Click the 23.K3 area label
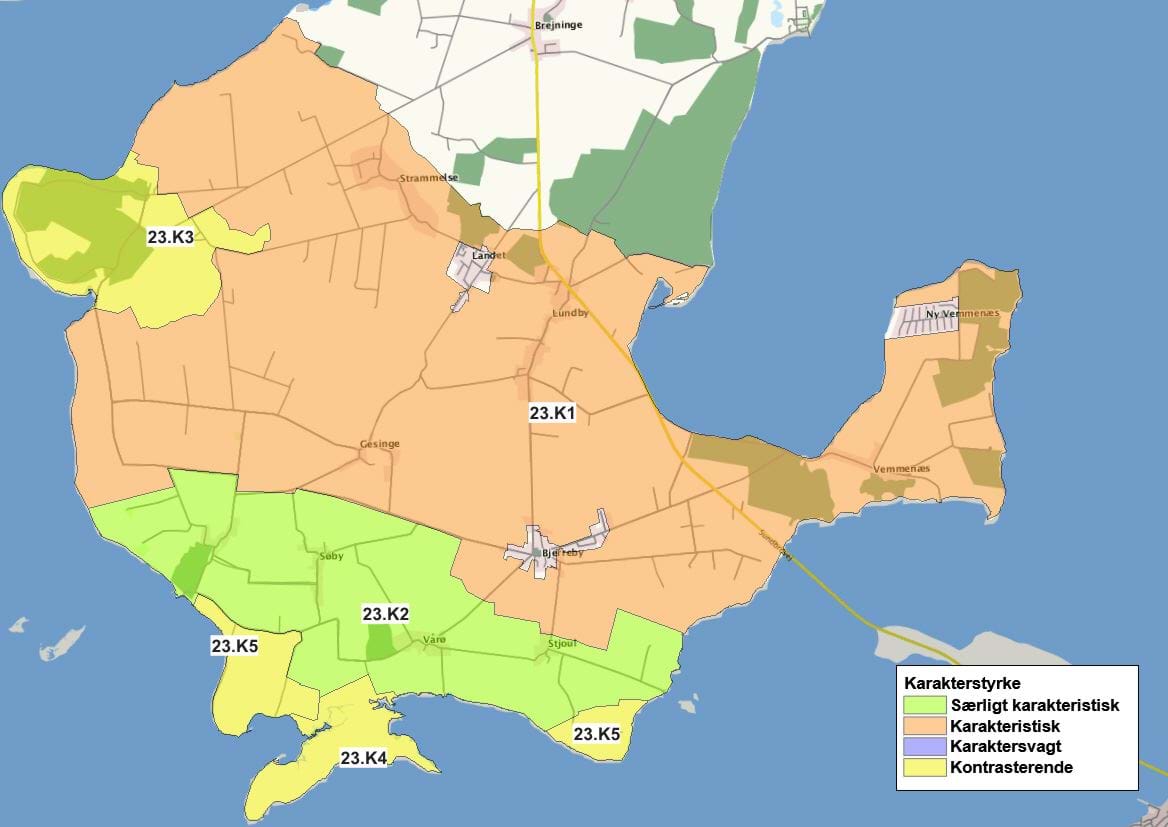 click(x=170, y=237)
